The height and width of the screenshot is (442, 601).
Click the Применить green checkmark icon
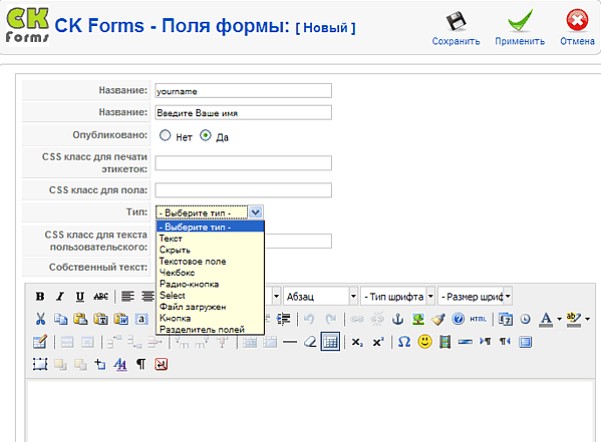coord(520,20)
